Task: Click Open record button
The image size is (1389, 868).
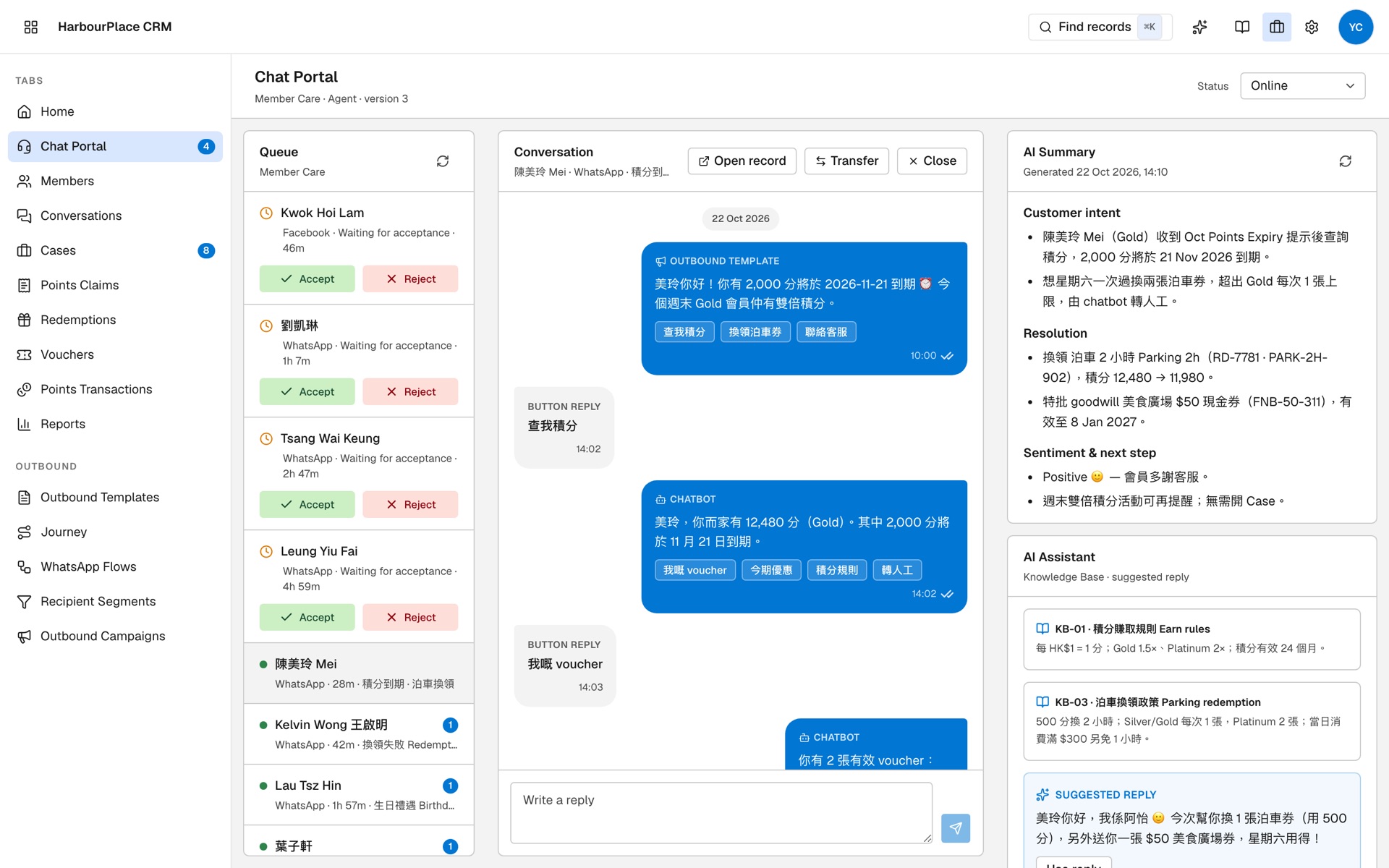Action: coord(742,161)
